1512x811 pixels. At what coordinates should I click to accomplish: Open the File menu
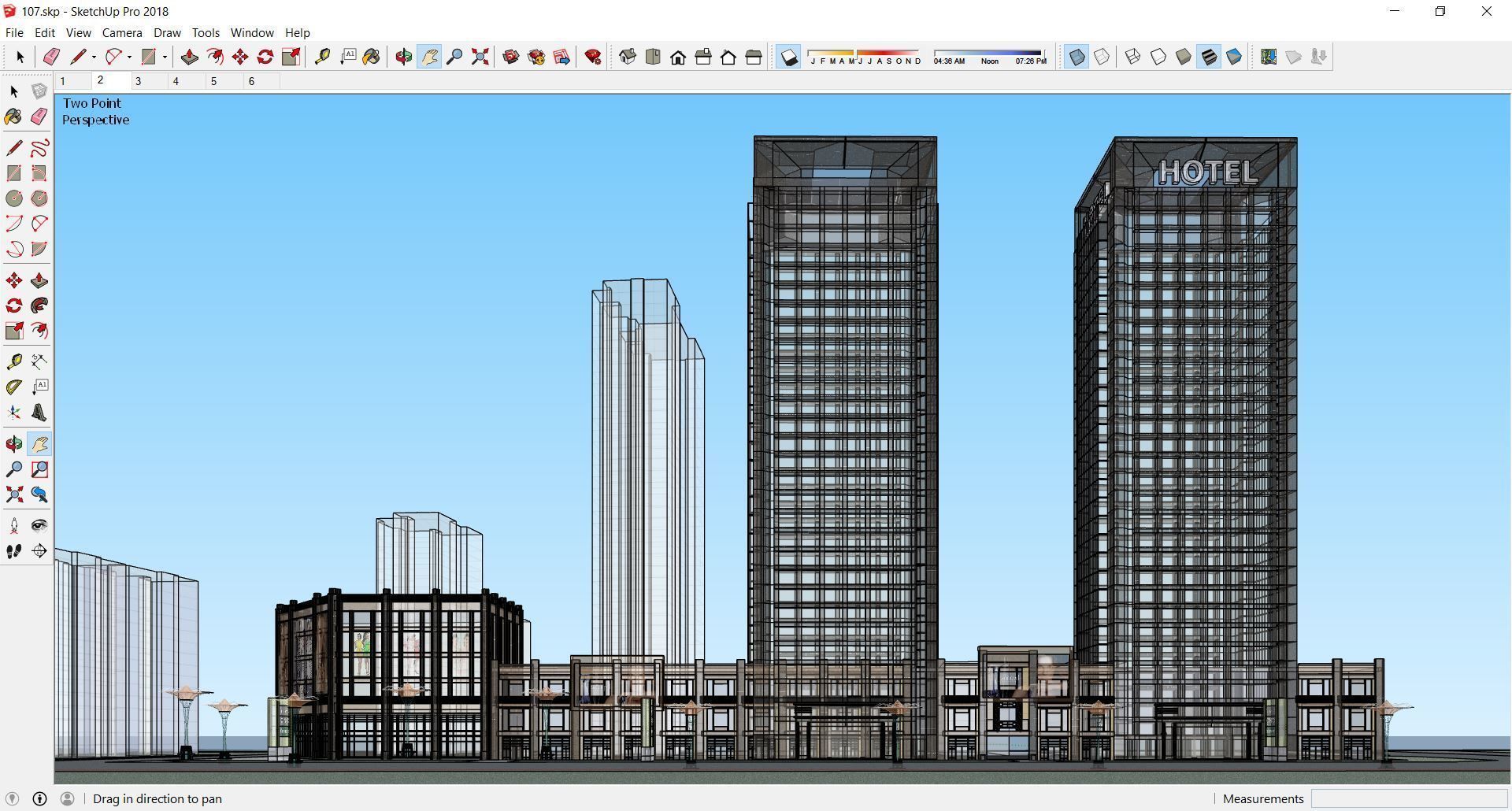[x=14, y=32]
